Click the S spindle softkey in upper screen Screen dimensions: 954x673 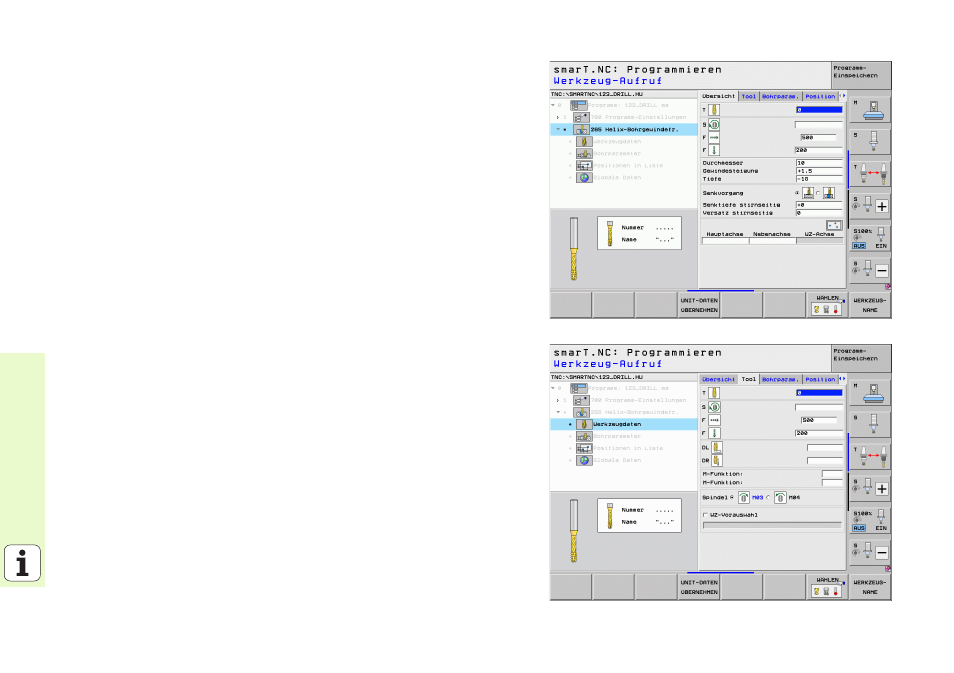point(870,142)
